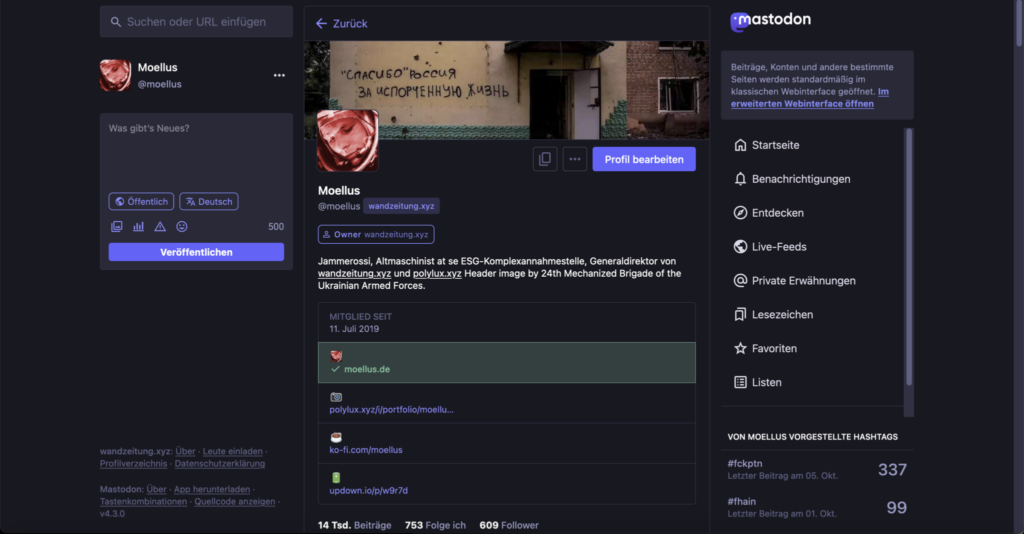Viewport: 1024px width, 534px height.
Task: Open Mastodon Über link
Action: click(156, 489)
